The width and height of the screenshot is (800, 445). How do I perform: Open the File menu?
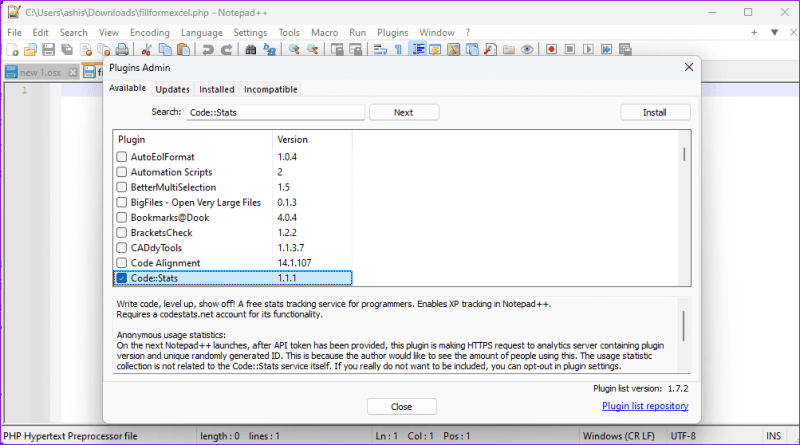[x=14, y=33]
